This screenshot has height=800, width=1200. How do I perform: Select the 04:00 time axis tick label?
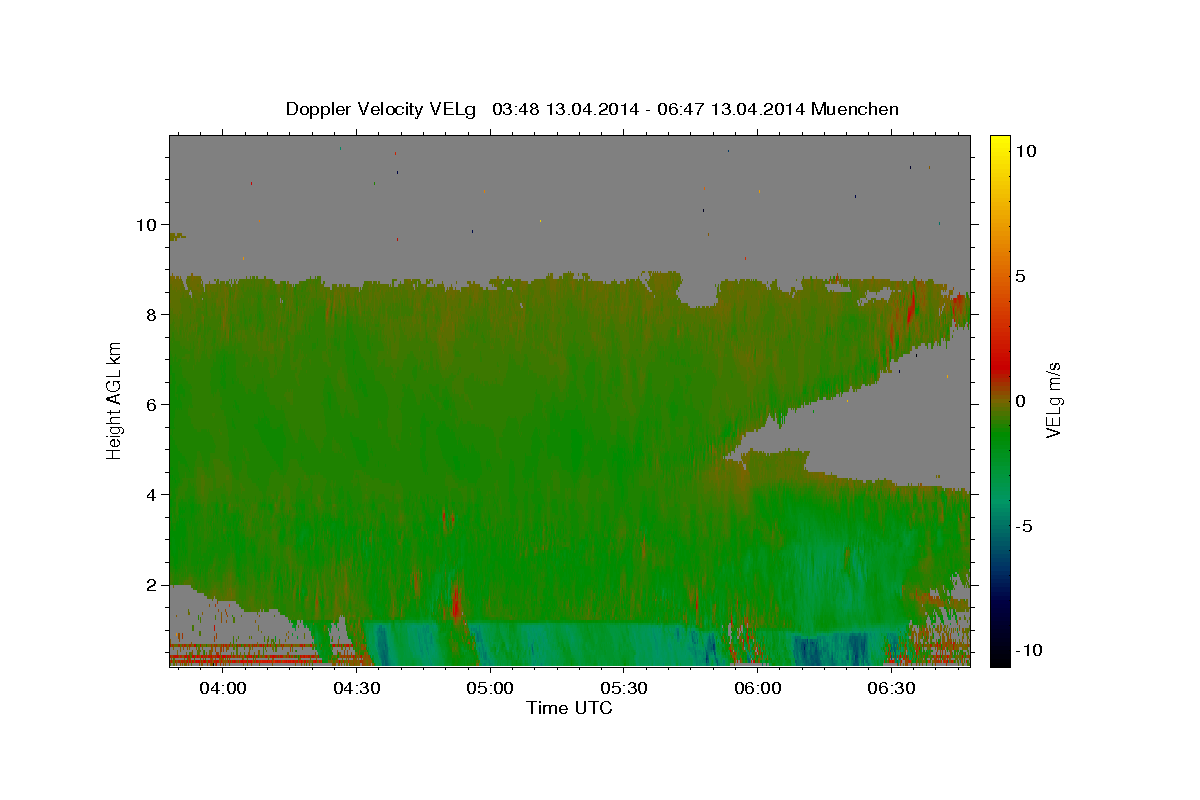[x=222, y=689]
